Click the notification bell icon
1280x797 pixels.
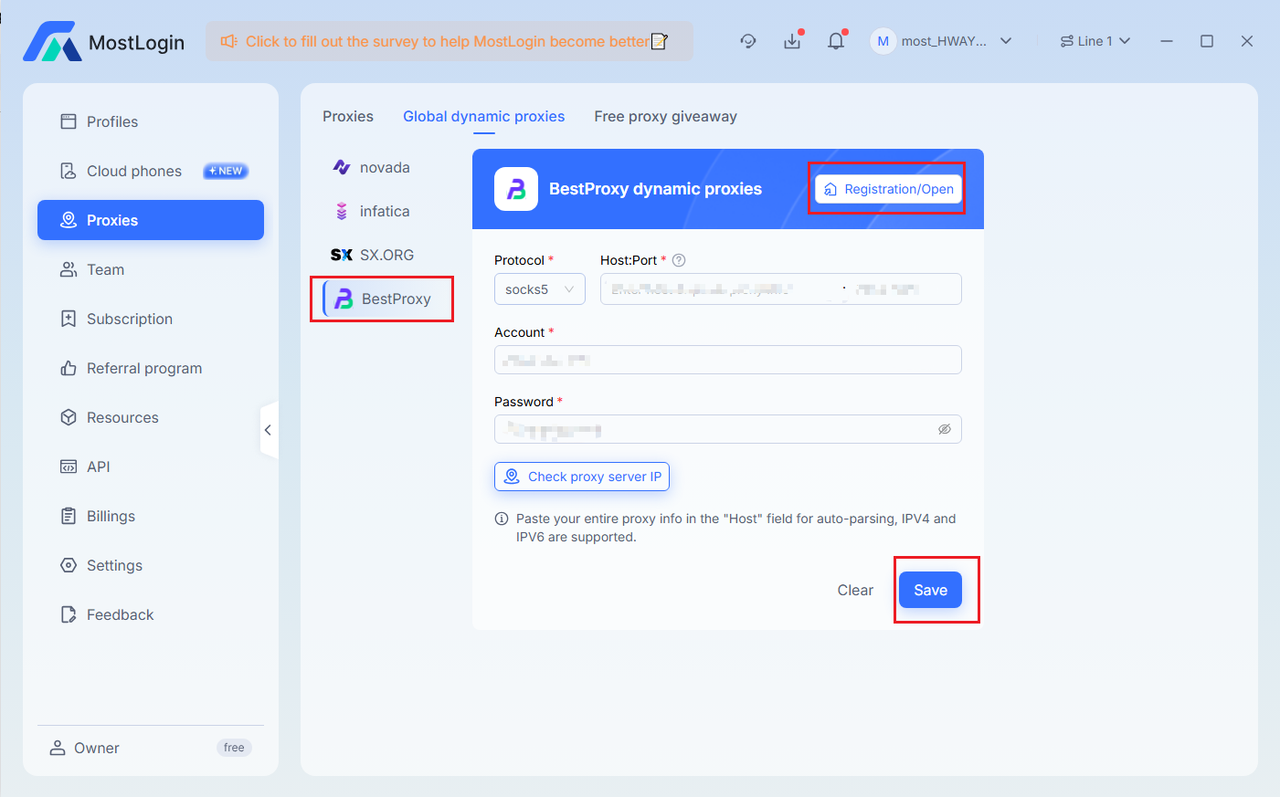836,41
